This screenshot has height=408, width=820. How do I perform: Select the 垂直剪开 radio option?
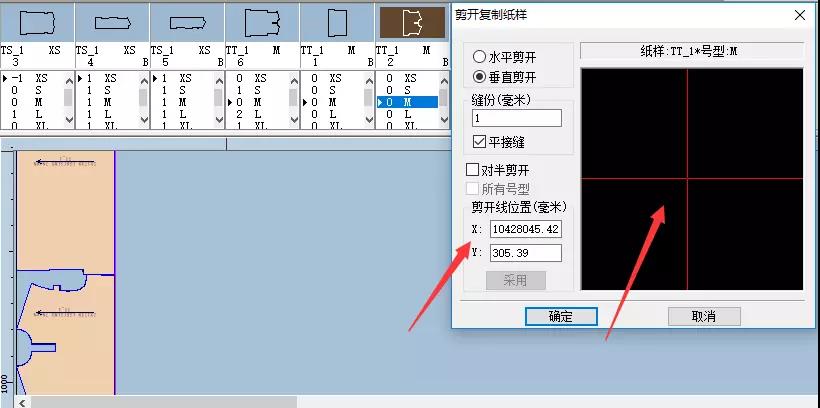(x=480, y=76)
